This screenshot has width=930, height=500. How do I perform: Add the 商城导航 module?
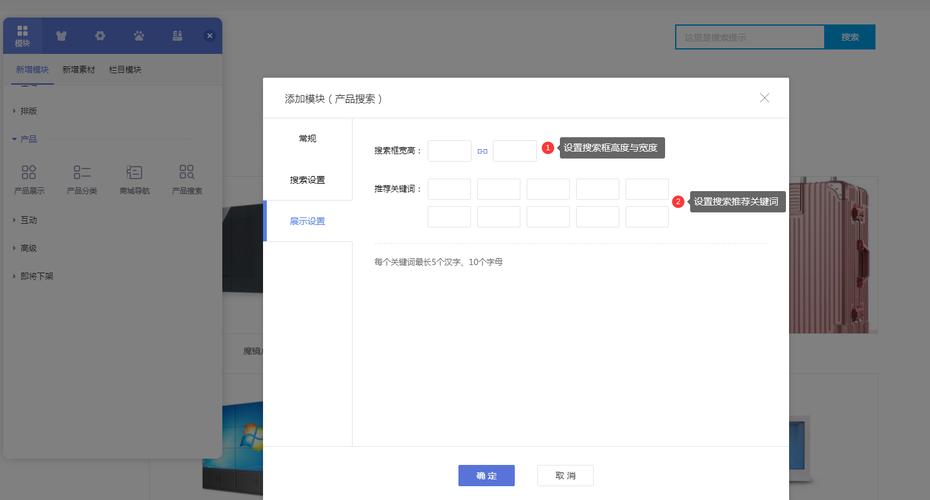(135, 180)
